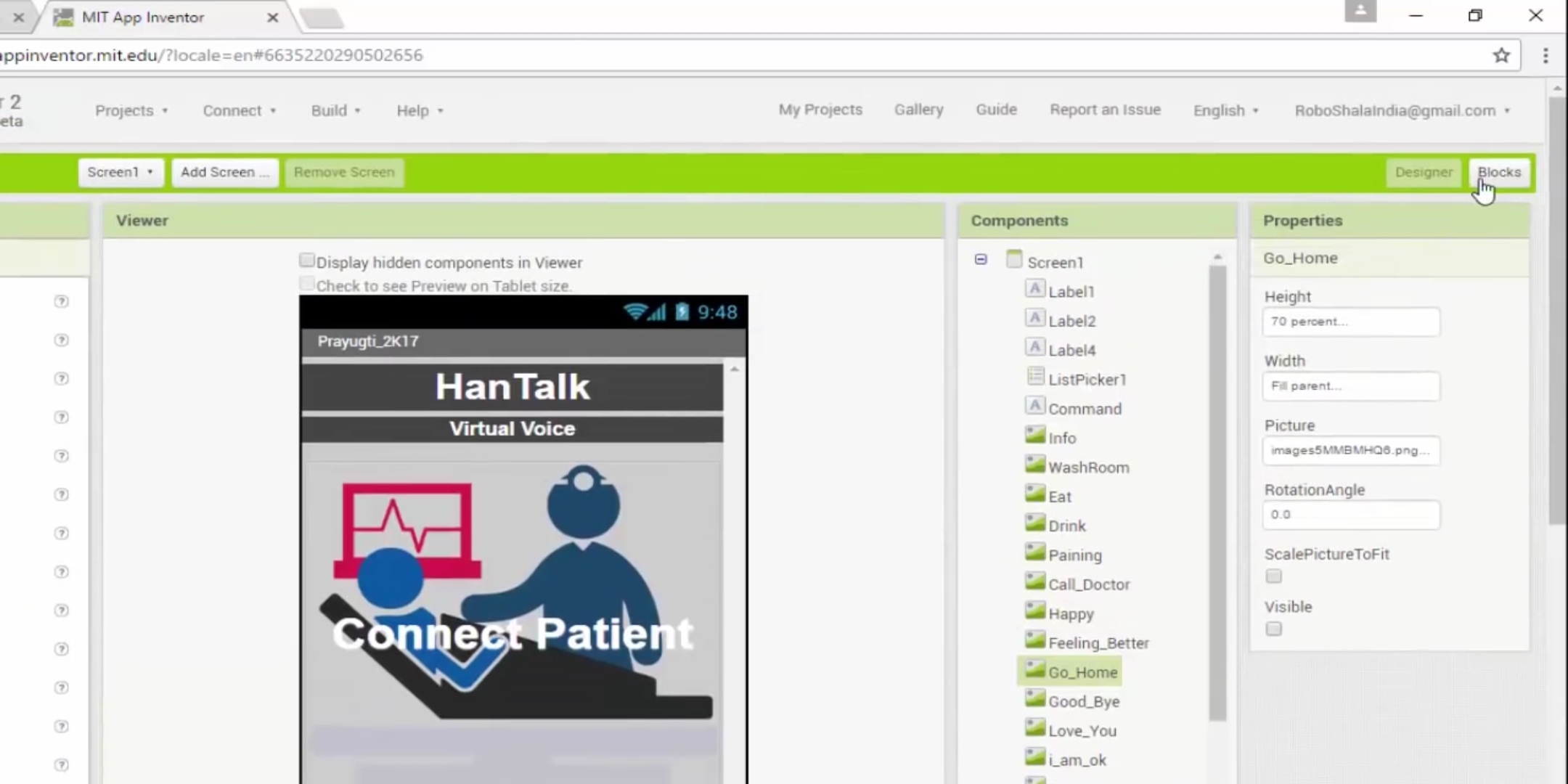
Task: Enable Check to see Preview on Tablet size
Action: tap(307, 284)
